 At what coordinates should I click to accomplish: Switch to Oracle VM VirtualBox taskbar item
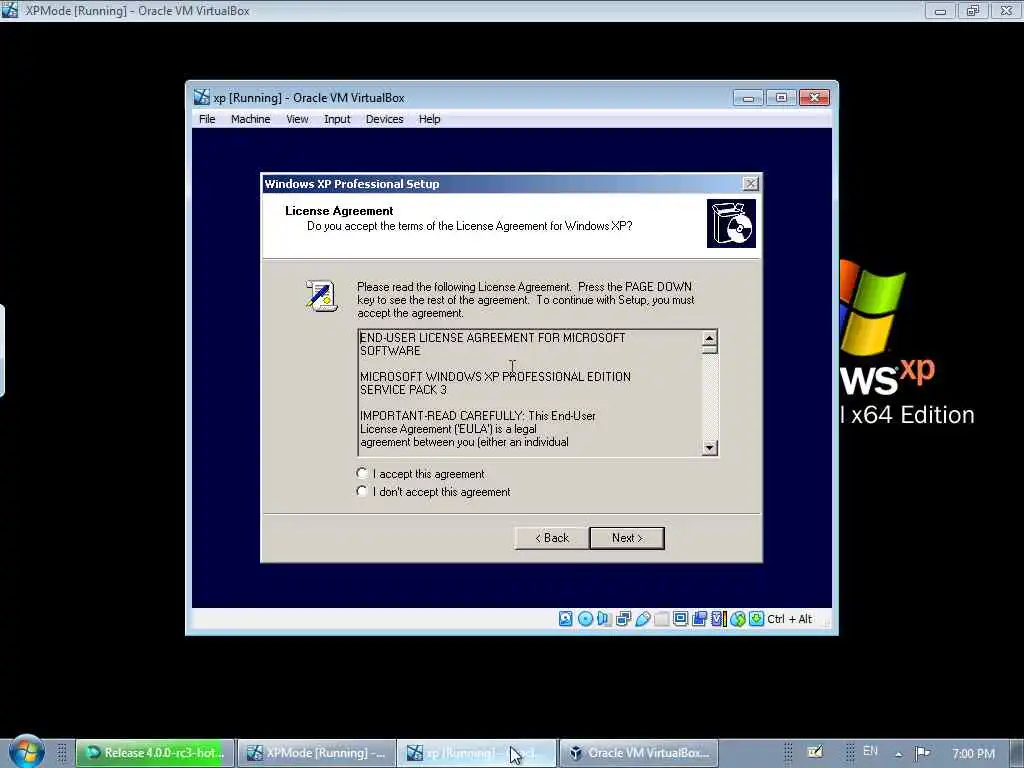pos(639,753)
